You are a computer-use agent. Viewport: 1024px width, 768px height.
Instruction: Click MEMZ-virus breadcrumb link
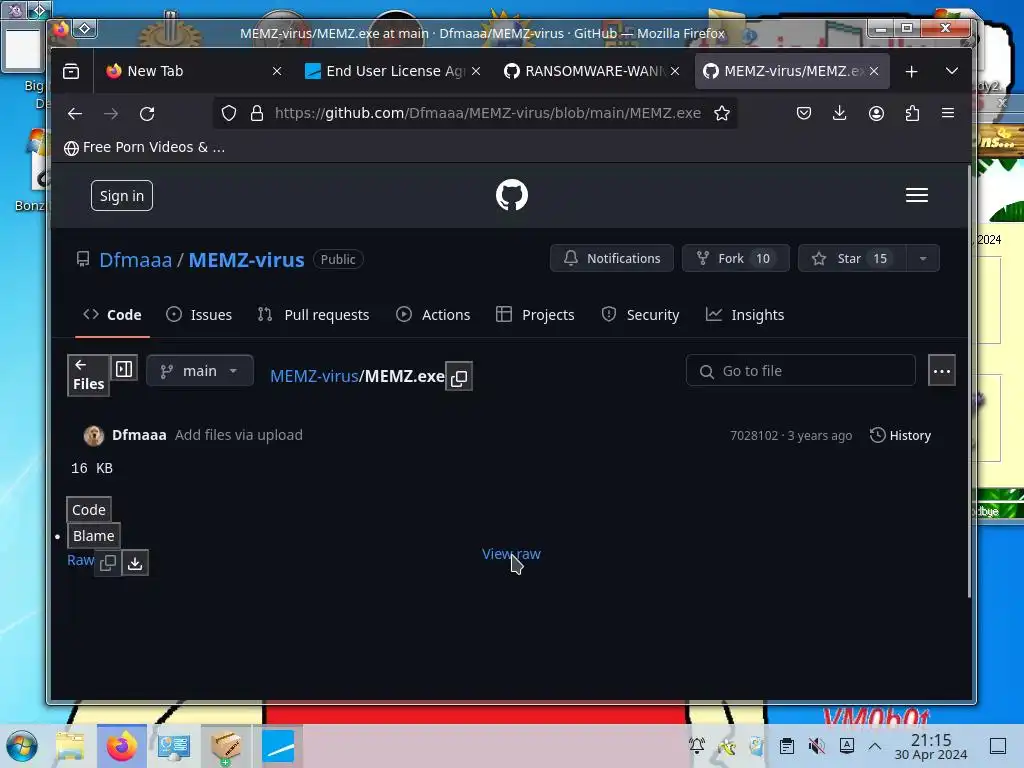(314, 376)
